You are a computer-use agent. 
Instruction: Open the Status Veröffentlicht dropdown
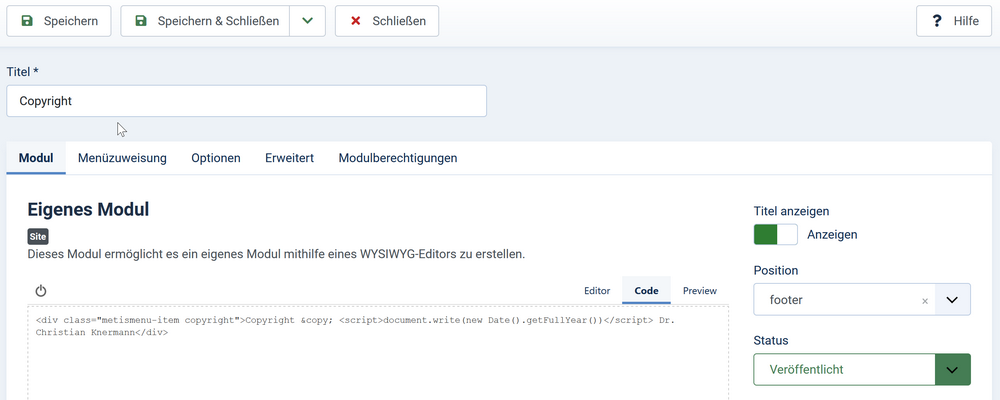(862, 369)
